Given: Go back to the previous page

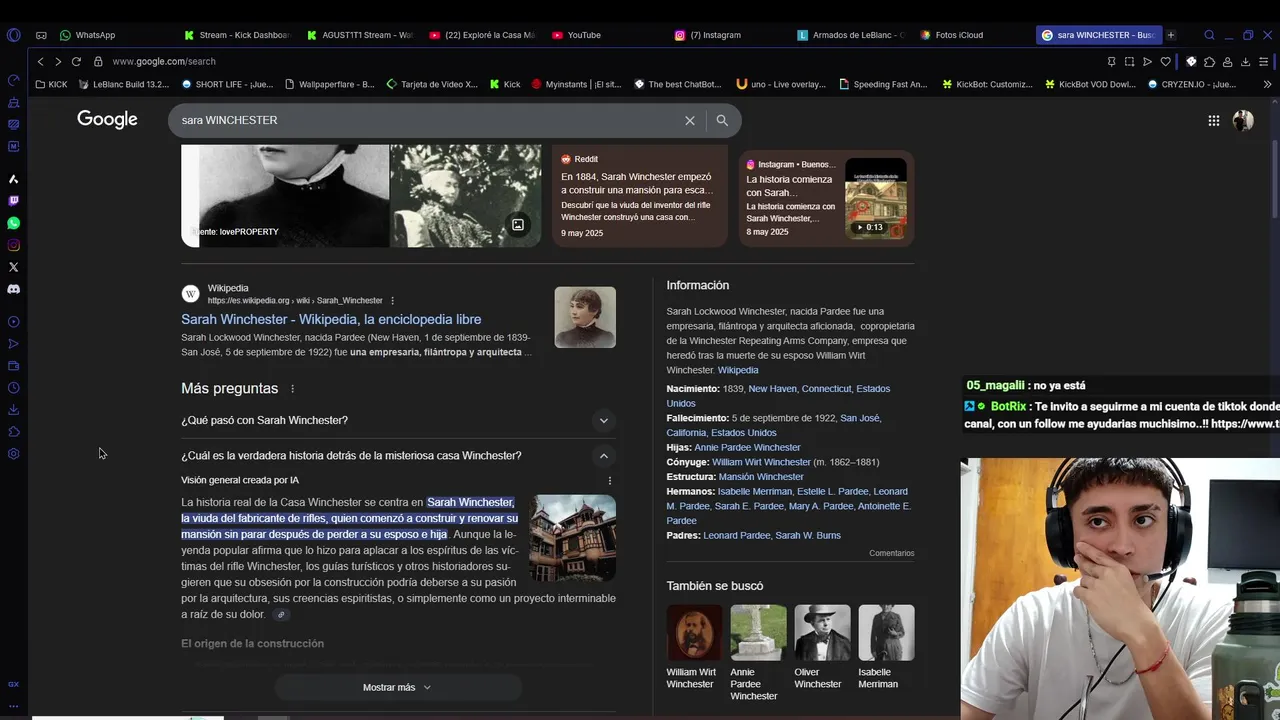Looking at the screenshot, I should click(40, 62).
